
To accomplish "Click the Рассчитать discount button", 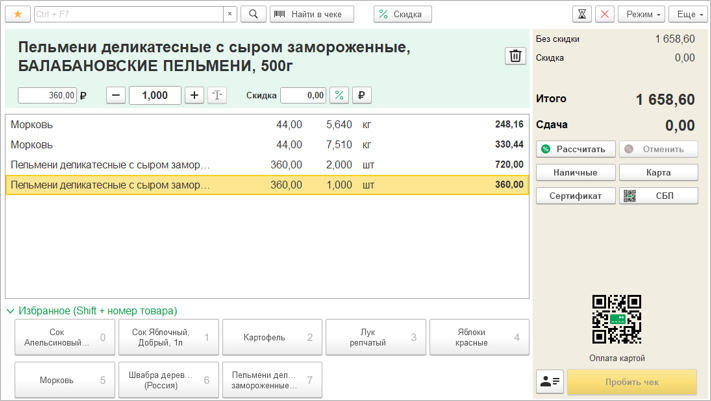I will (x=574, y=149).
